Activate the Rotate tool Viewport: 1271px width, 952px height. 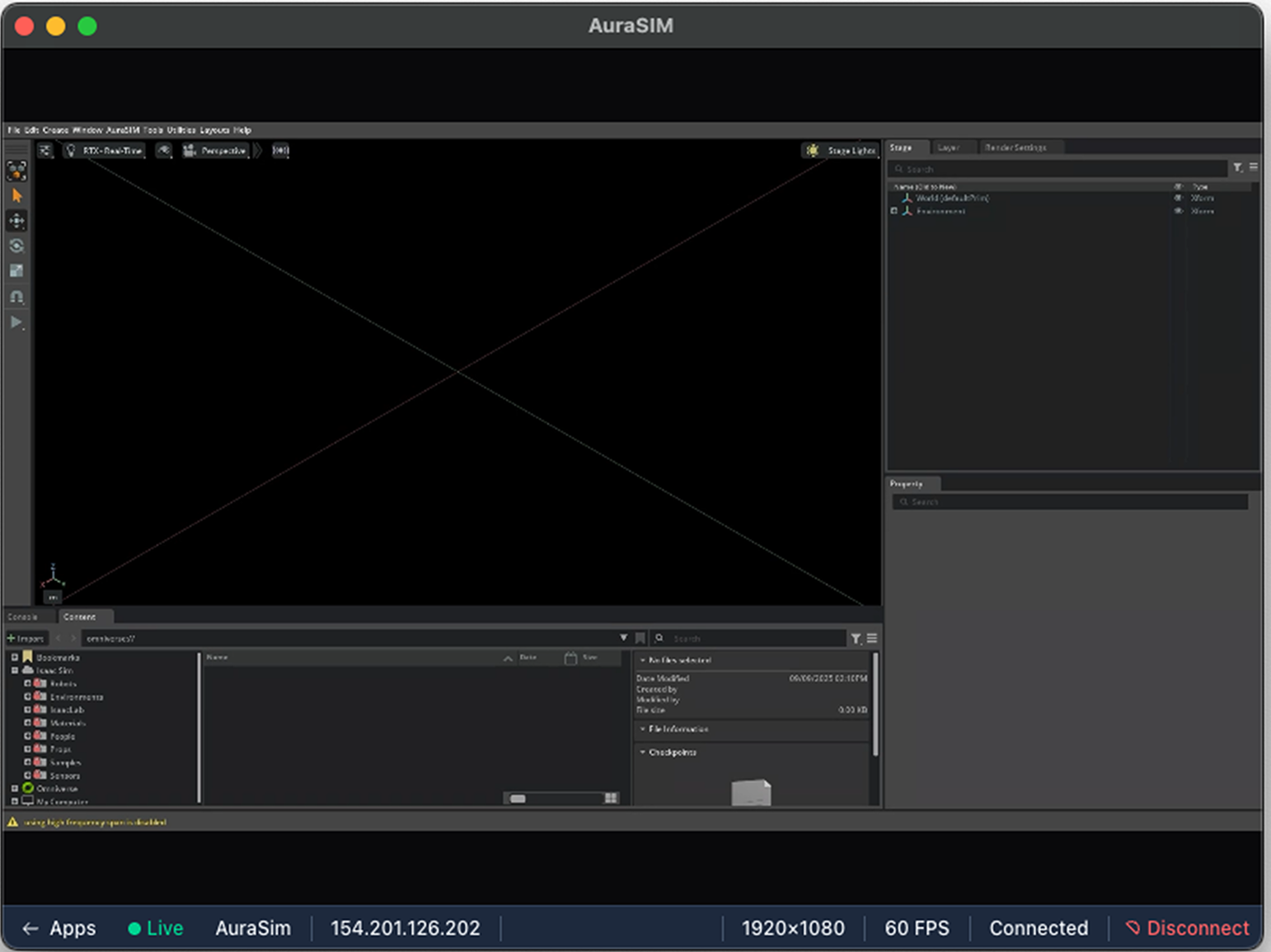pyautogui.click(x=16, y=246)
